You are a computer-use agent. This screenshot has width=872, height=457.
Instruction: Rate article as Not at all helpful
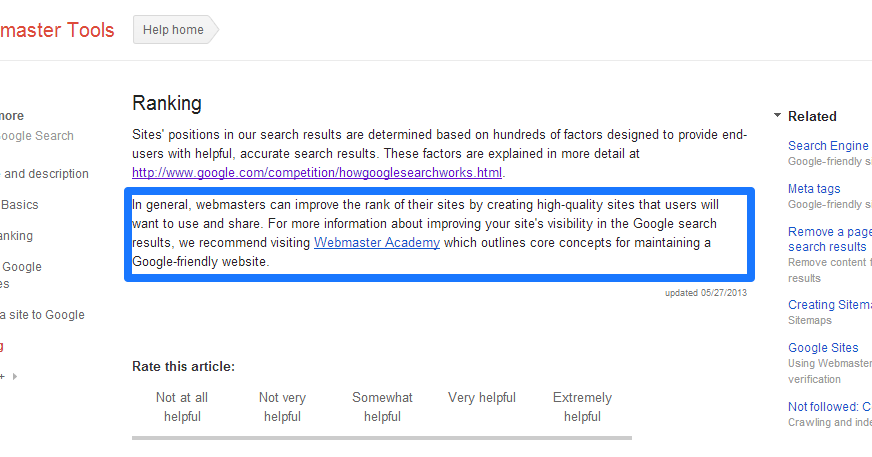click(x=182, y=407)
